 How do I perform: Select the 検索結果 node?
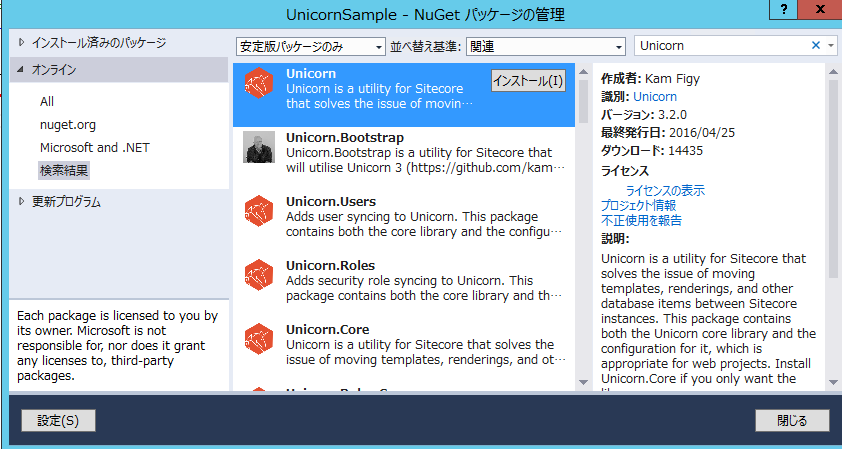click(64, 171)
